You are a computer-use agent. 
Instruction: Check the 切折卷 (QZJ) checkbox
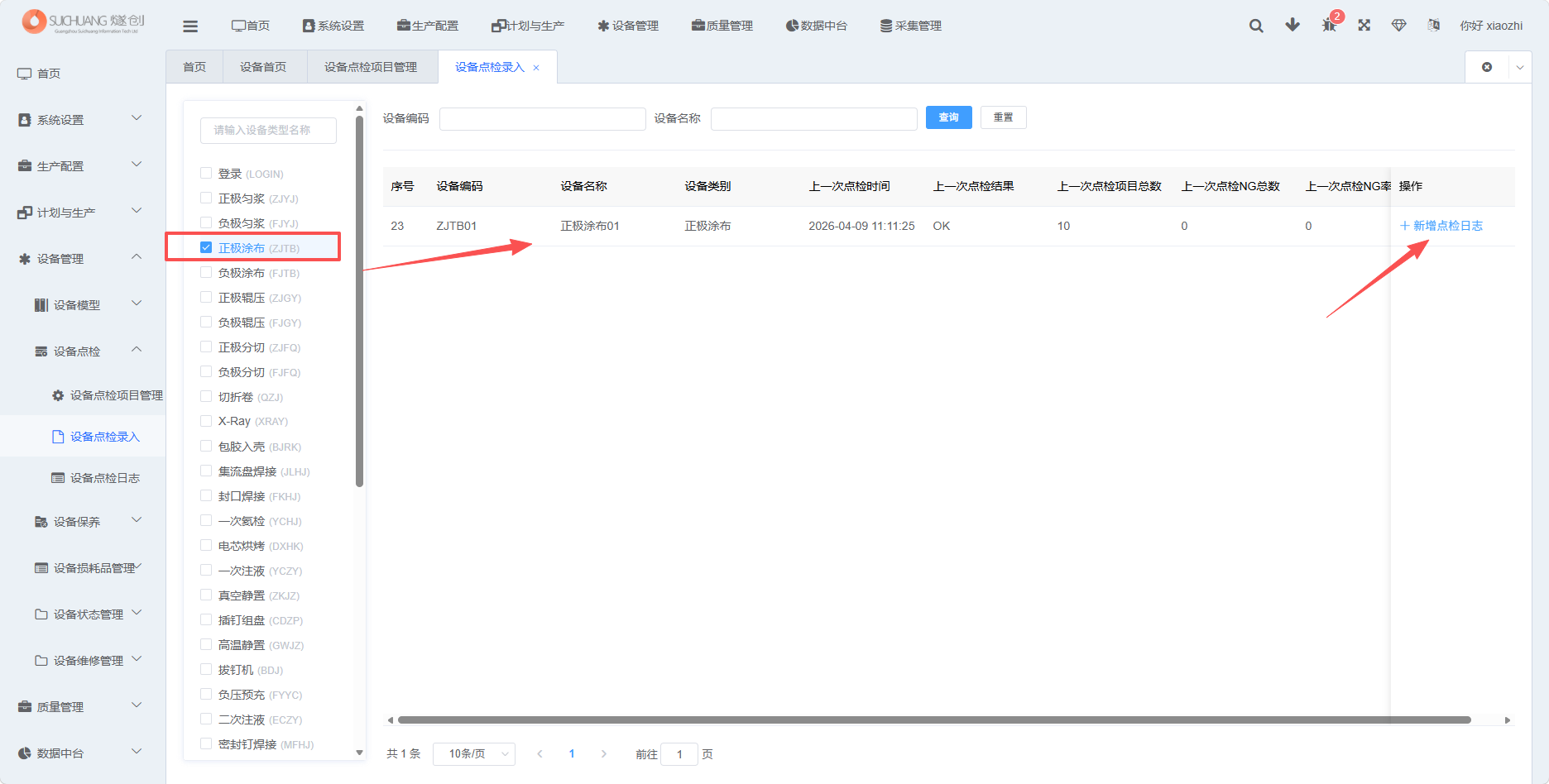206,396
